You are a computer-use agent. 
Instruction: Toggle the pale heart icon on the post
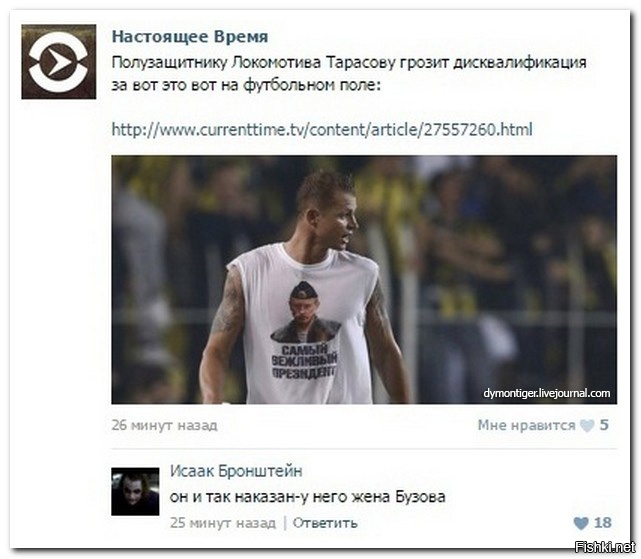click(x=587, y=426)
